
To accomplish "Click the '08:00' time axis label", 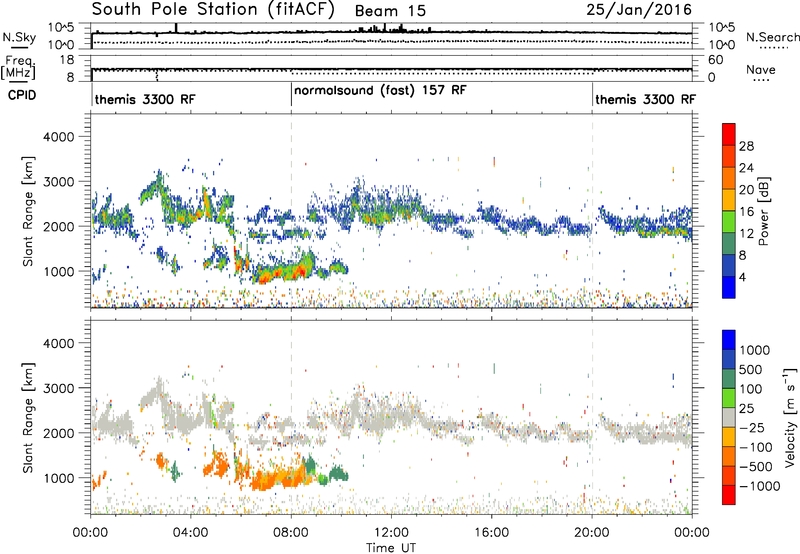I will tap(291, 533).
